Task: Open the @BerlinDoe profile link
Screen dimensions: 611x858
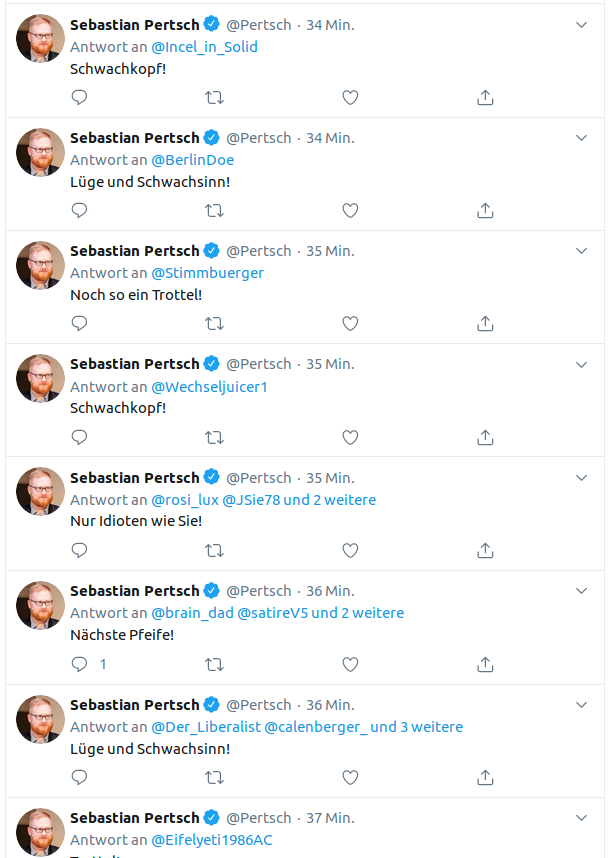Action: pos(192,159)
